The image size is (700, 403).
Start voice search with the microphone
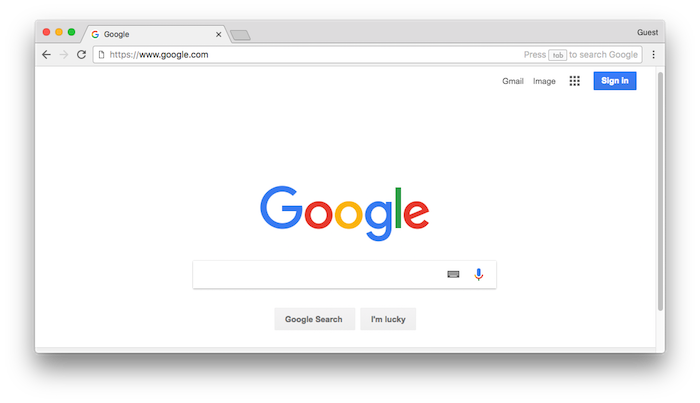[x=479, y=274]
